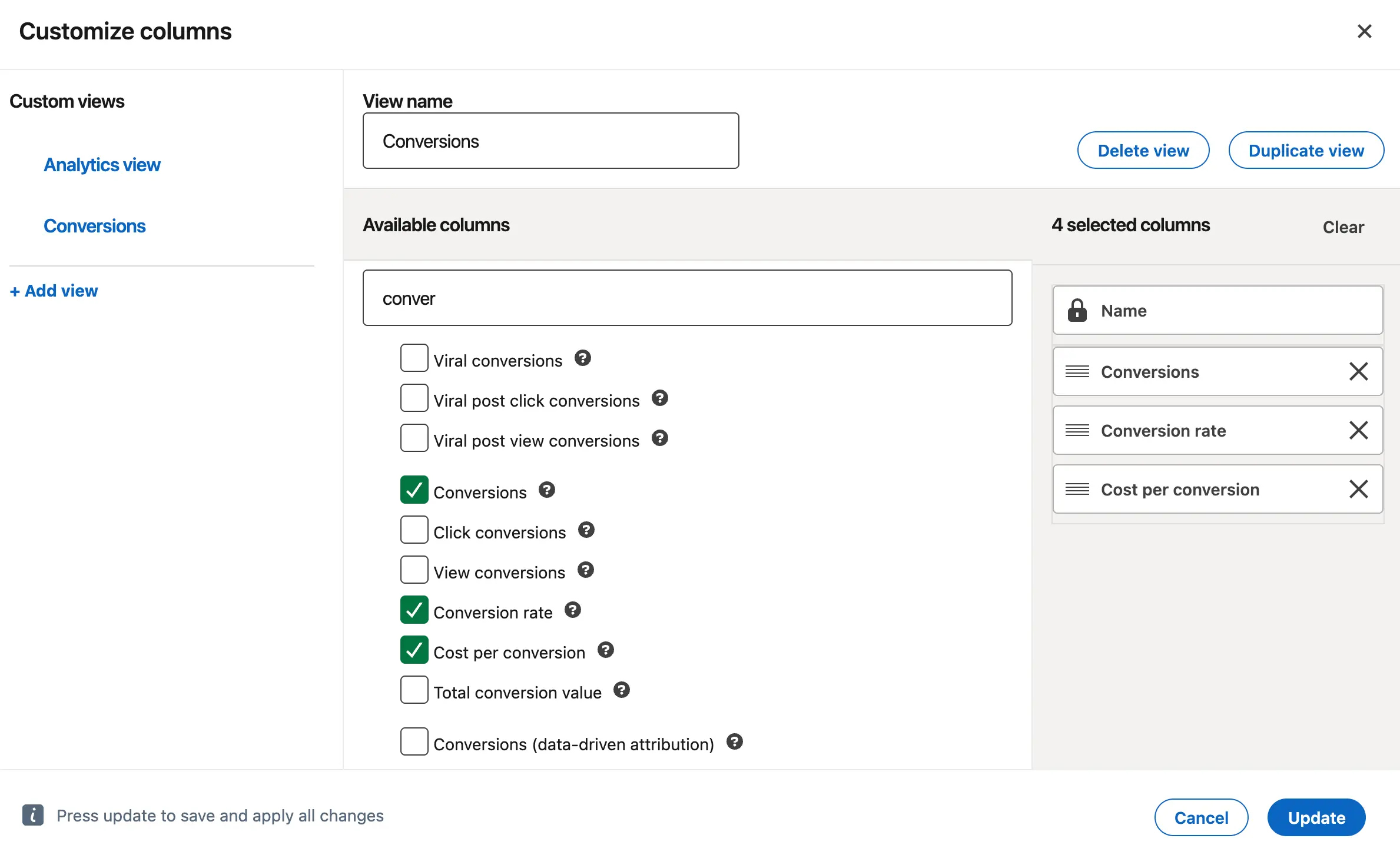Switch to Analytics view
Viewport: 1400px width, 855px height.
(102, 165)
